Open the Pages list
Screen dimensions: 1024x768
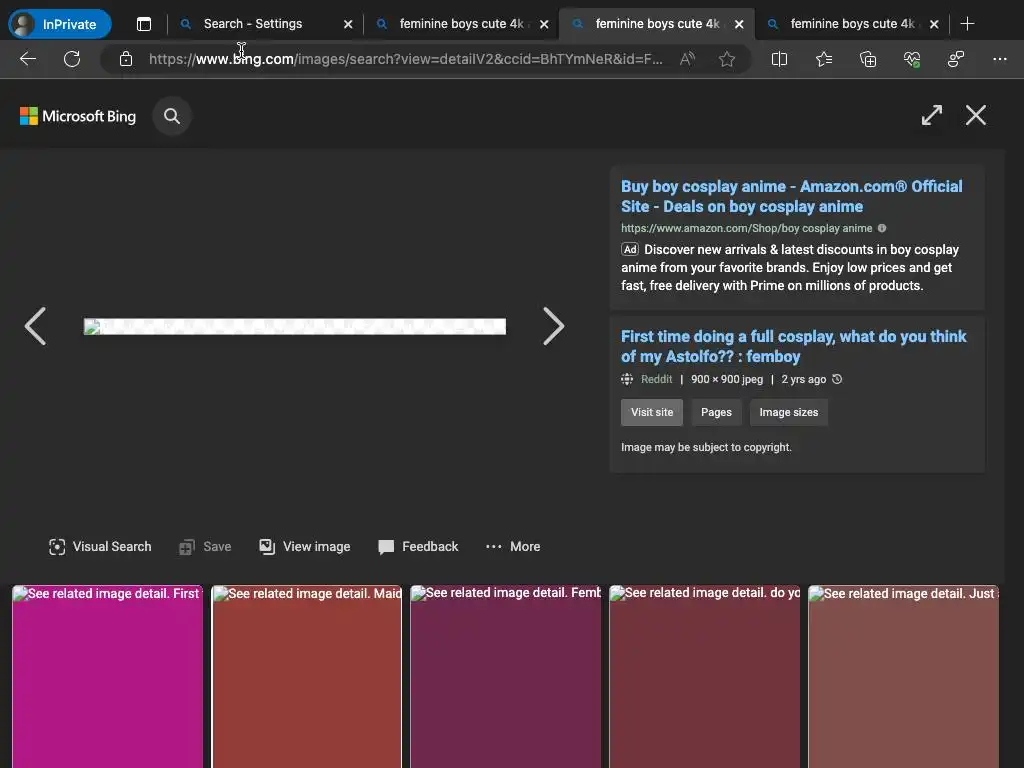tap(716, 412)
